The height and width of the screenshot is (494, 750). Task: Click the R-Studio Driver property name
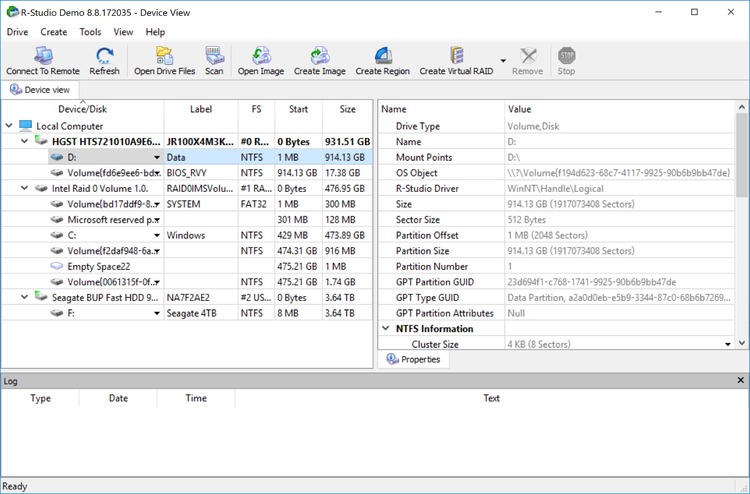[427, 188]
